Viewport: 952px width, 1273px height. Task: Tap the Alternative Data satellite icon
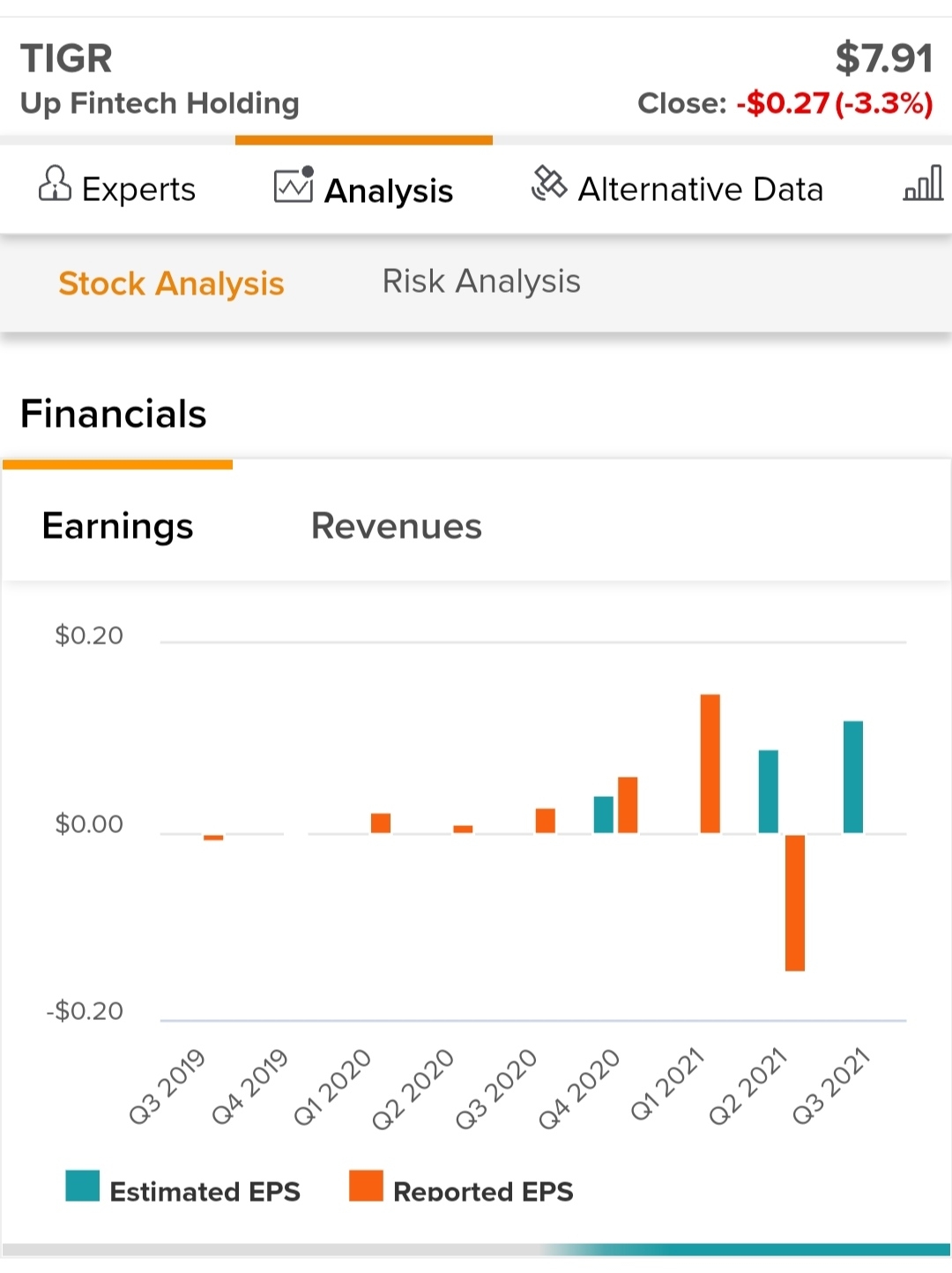coord(549,184)
